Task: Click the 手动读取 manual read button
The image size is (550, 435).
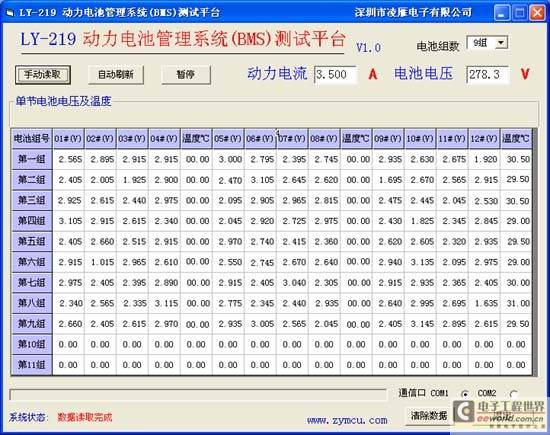Action: (43, 75)
